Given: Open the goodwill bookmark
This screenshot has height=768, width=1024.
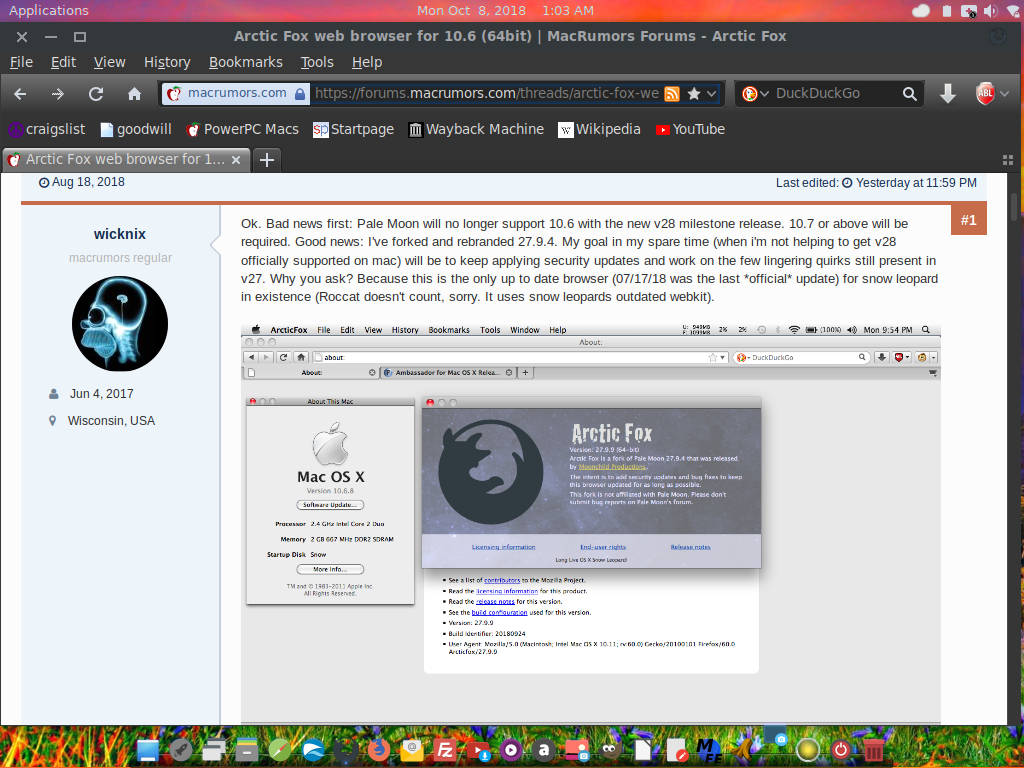Looking at the screenshot, I should click(136, 129).
